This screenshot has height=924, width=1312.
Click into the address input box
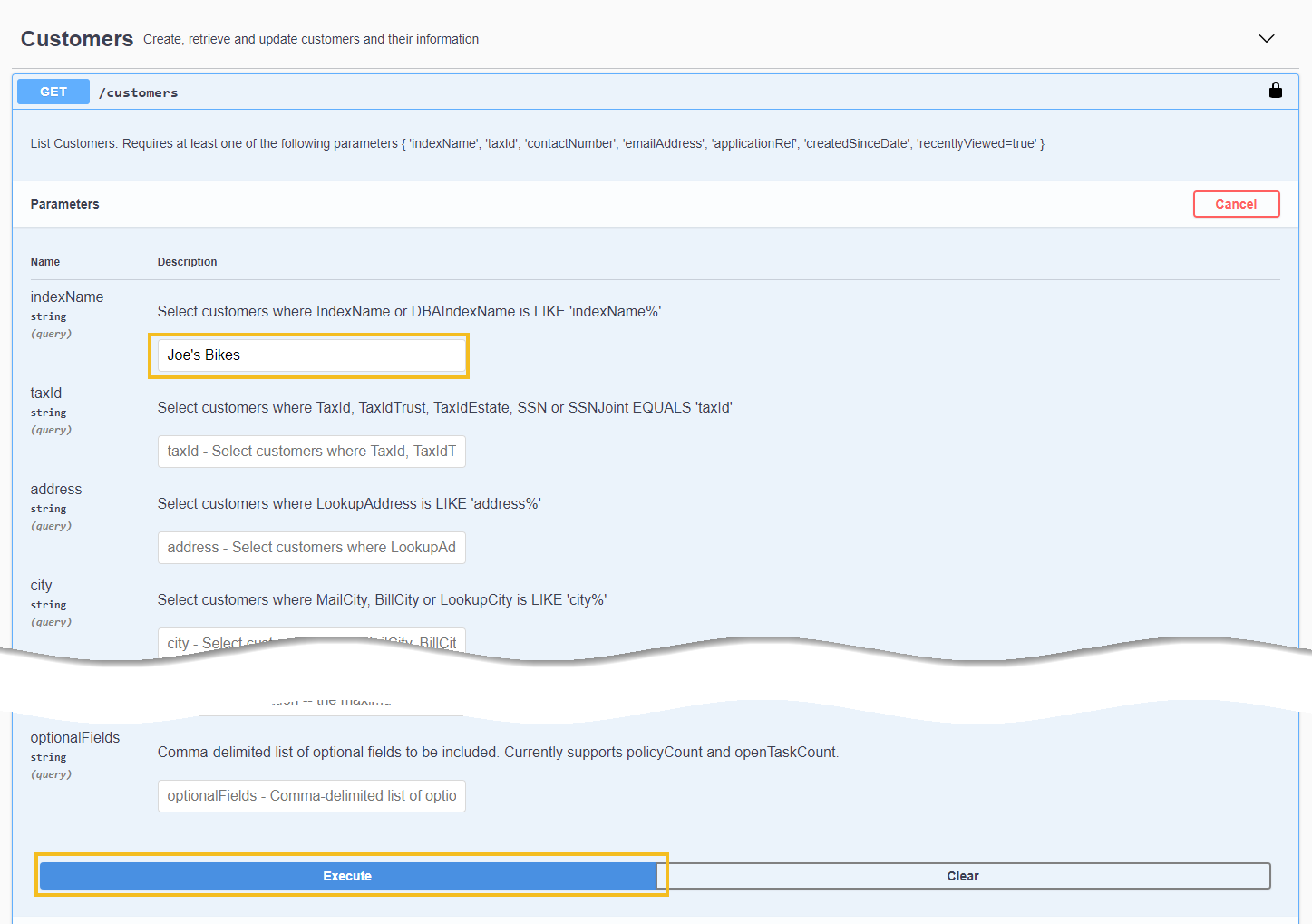point(311,548)
